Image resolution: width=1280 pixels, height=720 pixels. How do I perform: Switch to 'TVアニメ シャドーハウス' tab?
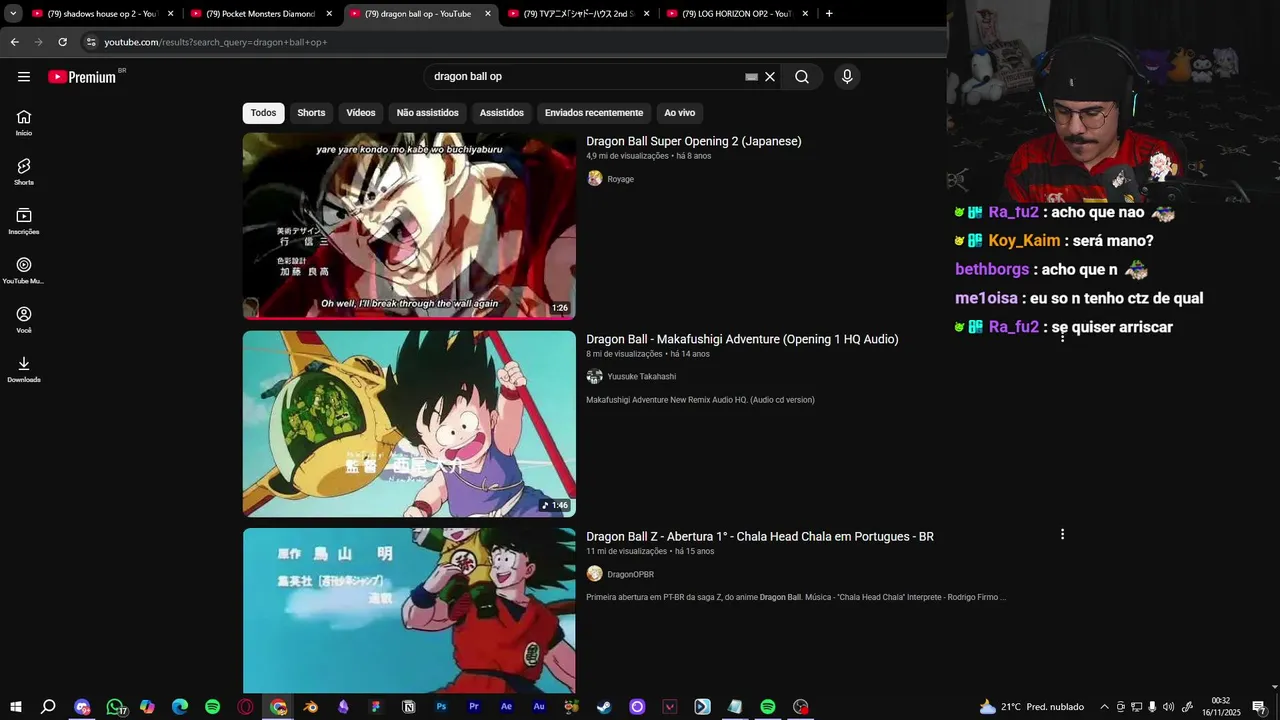(x=578, y=14)
